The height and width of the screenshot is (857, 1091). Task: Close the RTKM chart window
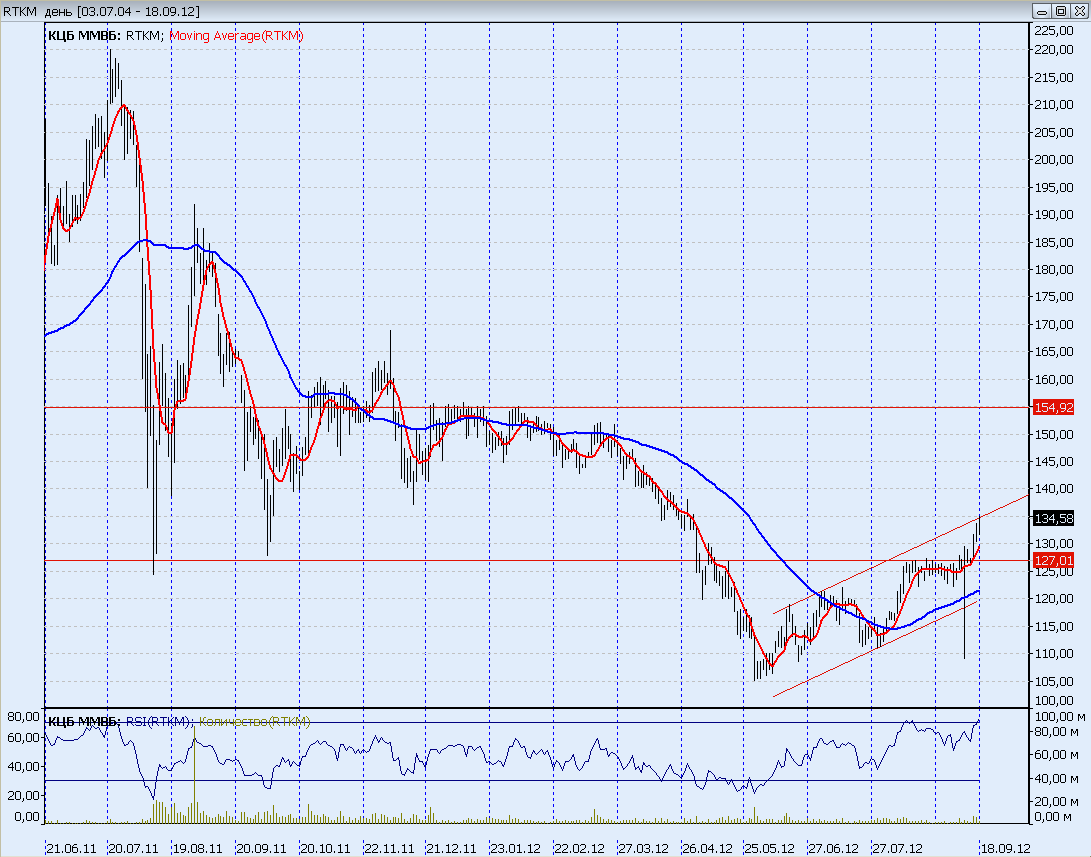point(1078,11)
